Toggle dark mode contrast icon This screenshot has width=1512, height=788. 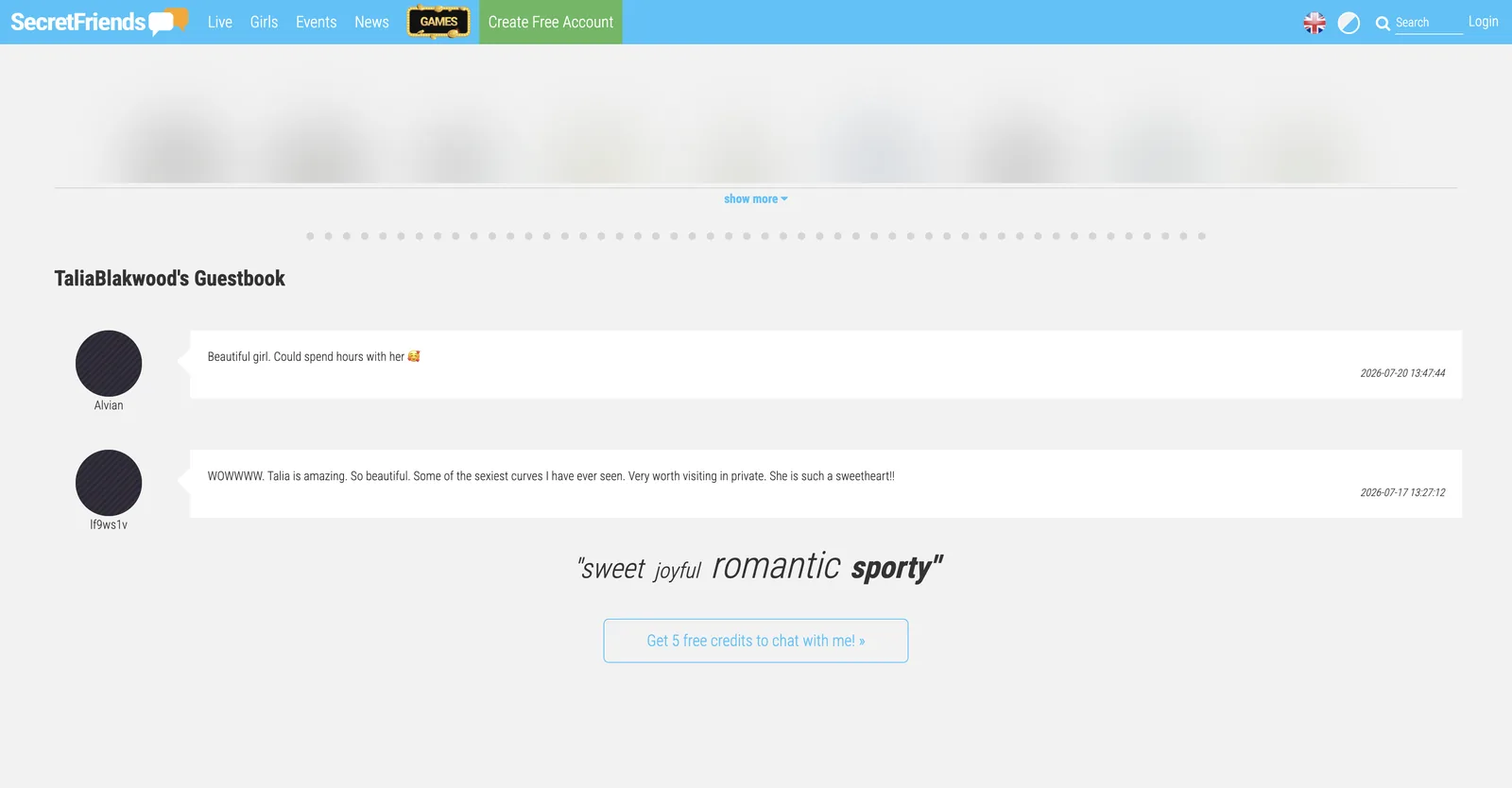(1349, 23)
